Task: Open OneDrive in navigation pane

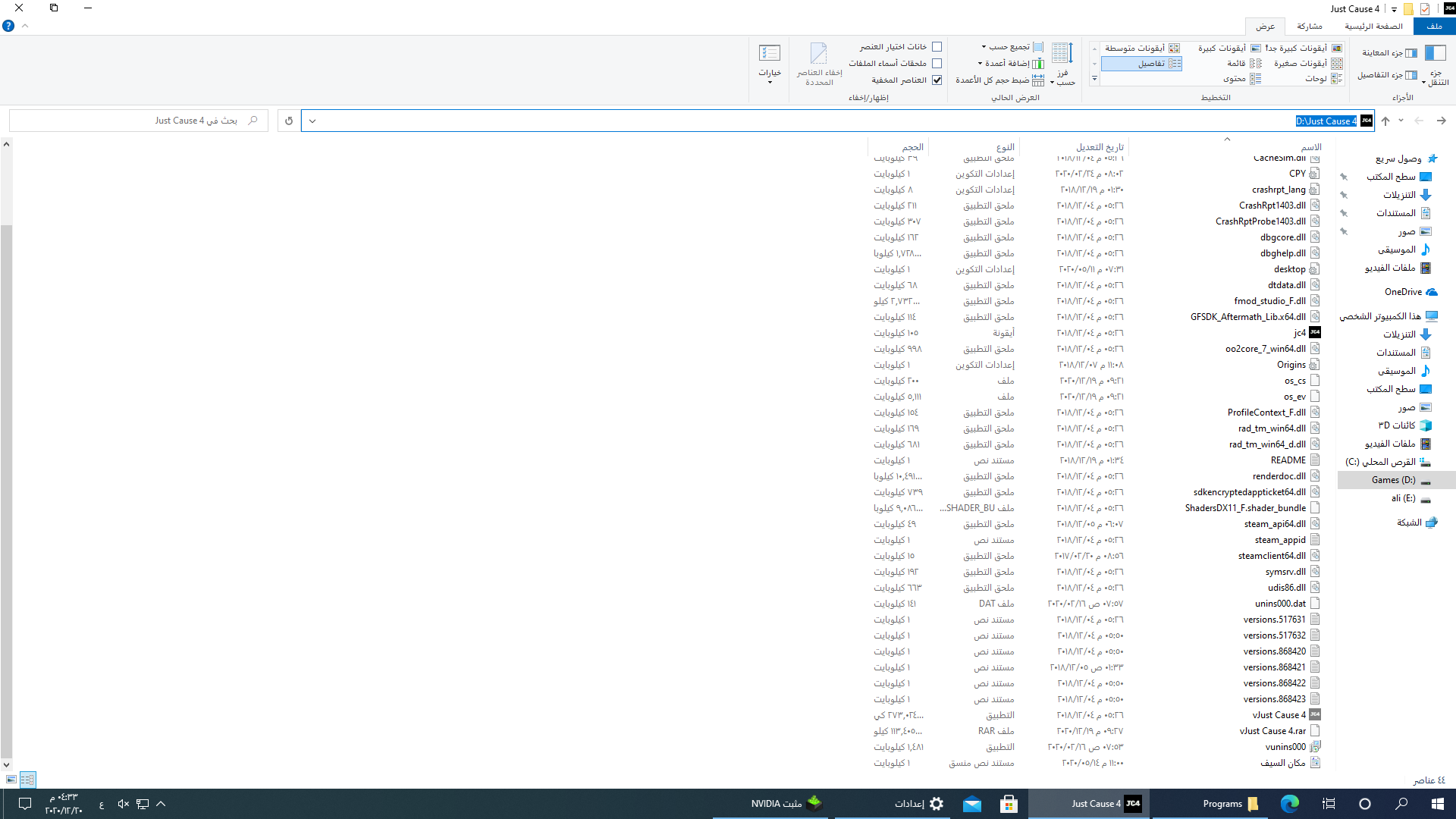Action: 1410,292
